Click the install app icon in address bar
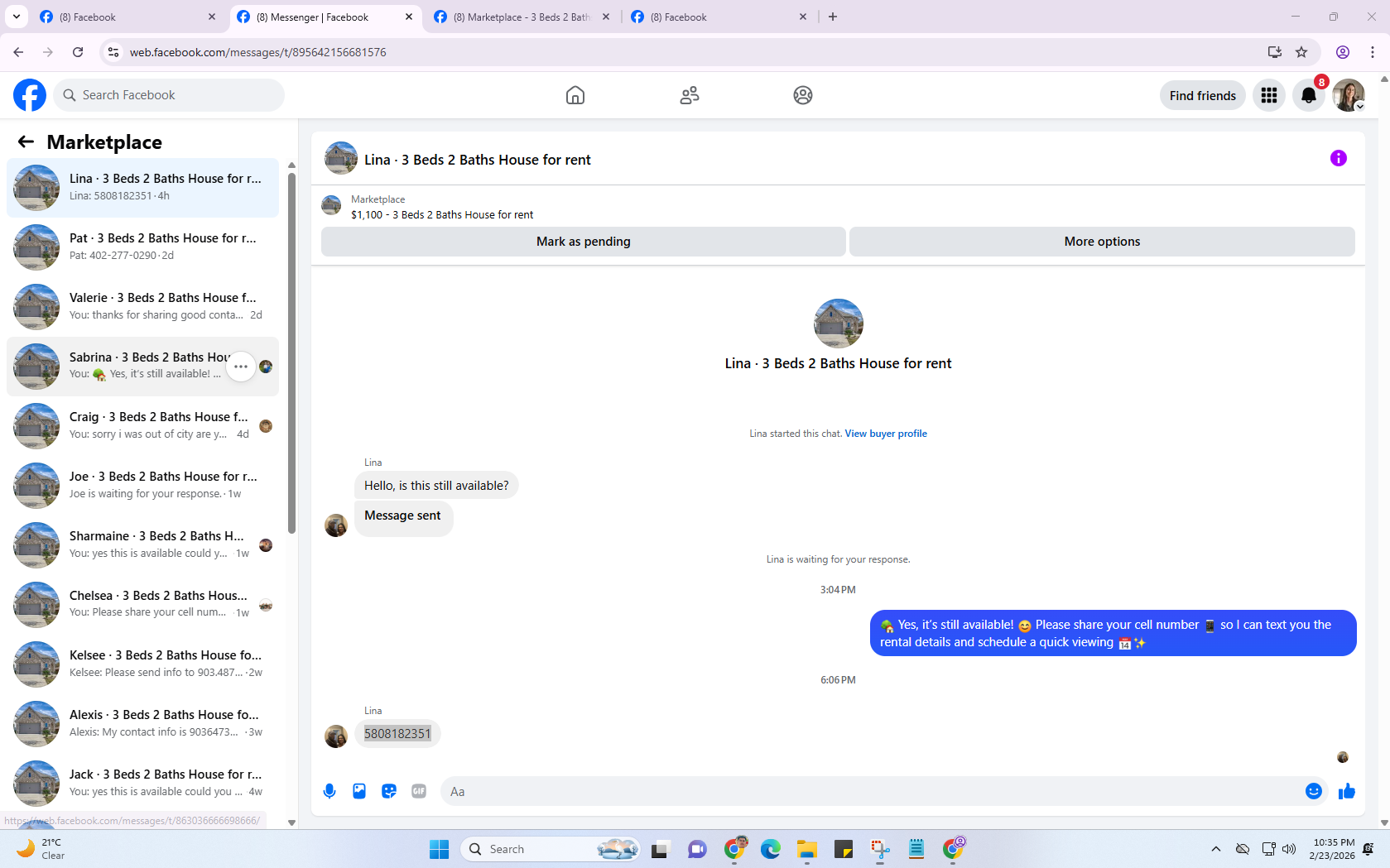Viewport: 1390px width, 868px height. coord(1274,52)
